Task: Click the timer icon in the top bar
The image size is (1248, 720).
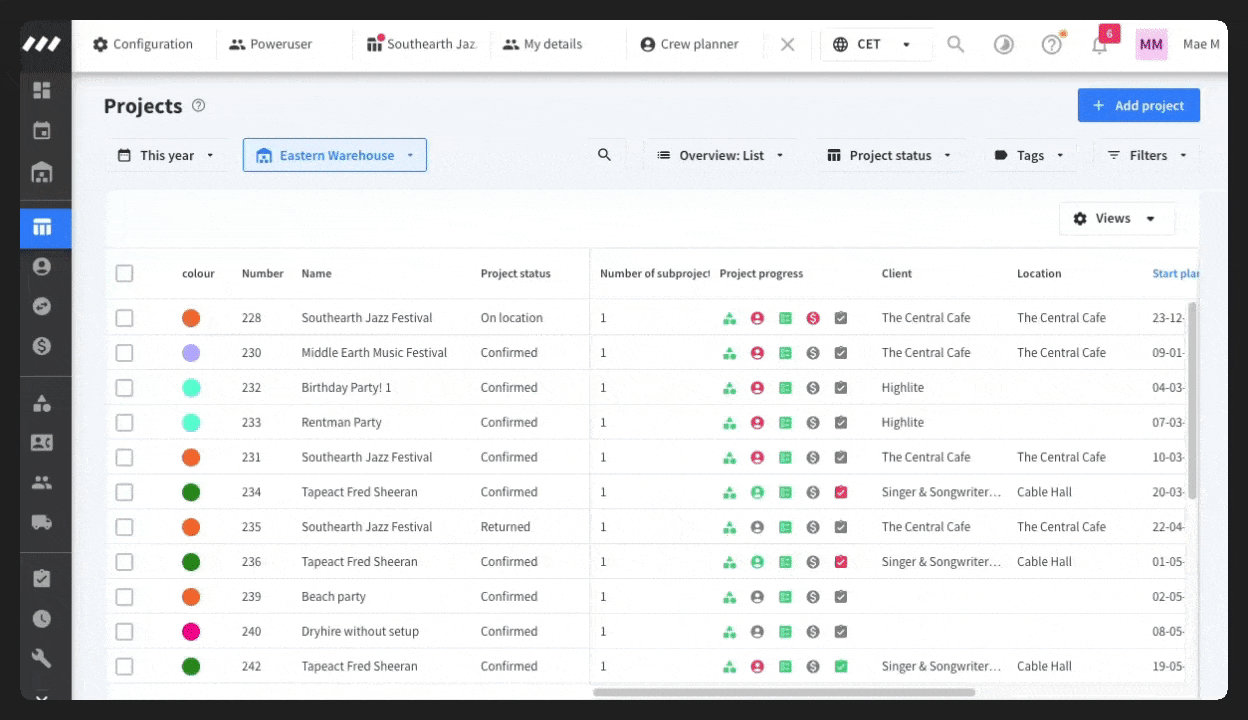Action: point(1003,45)
